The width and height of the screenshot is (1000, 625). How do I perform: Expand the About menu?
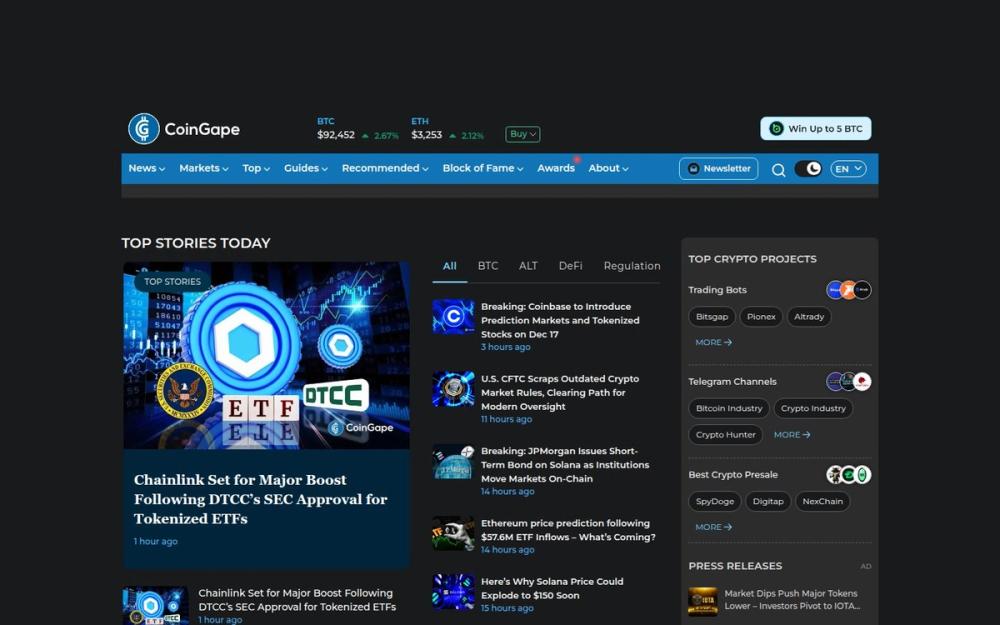tap(608, 168)
